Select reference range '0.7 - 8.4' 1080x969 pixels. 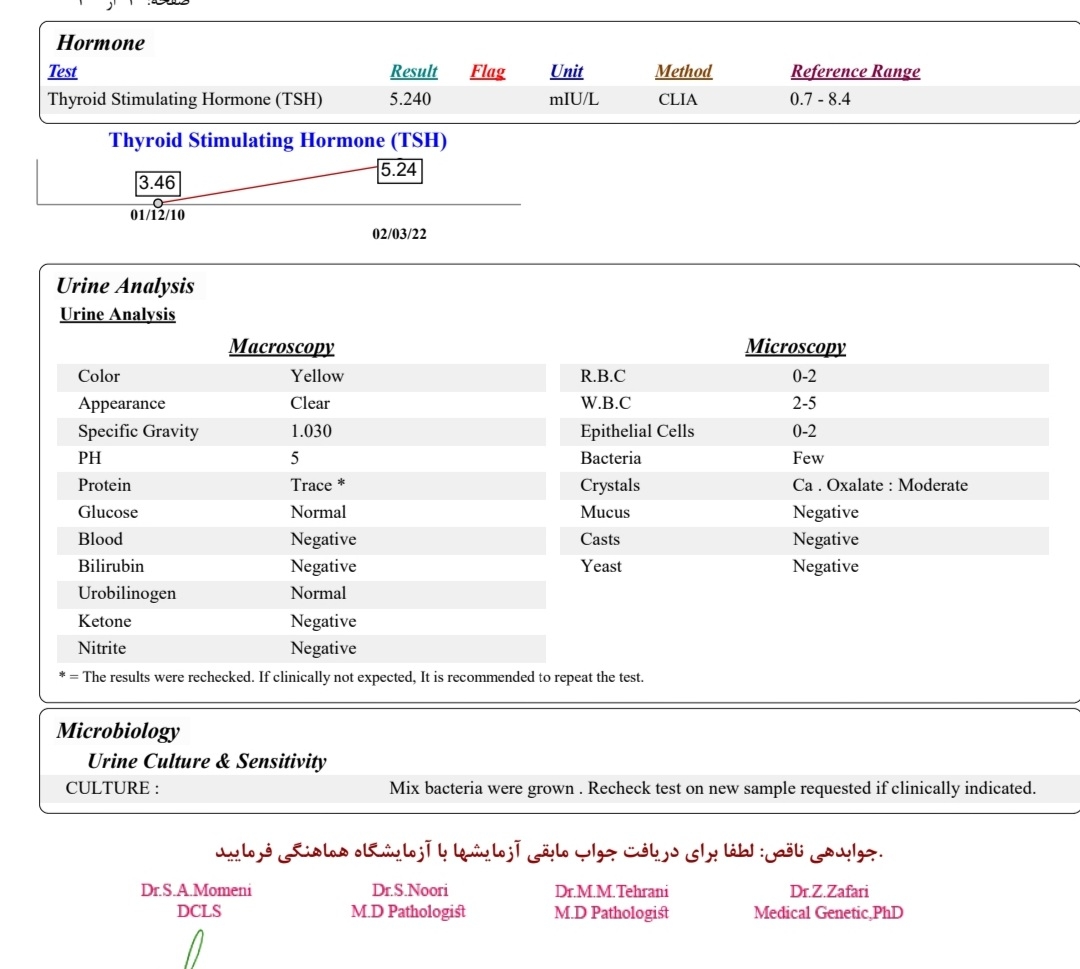[820, 100]
